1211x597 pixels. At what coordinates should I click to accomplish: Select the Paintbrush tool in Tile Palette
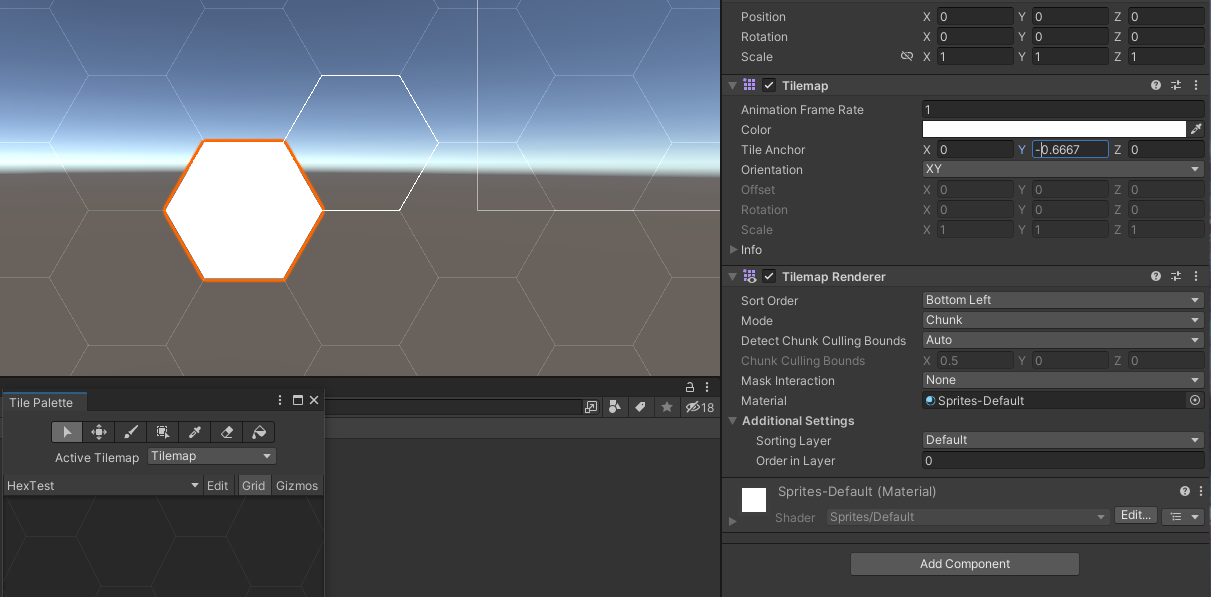[x=131, y=432]
